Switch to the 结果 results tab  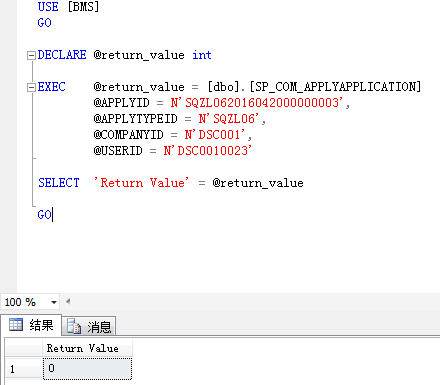[x=31, y=325]
